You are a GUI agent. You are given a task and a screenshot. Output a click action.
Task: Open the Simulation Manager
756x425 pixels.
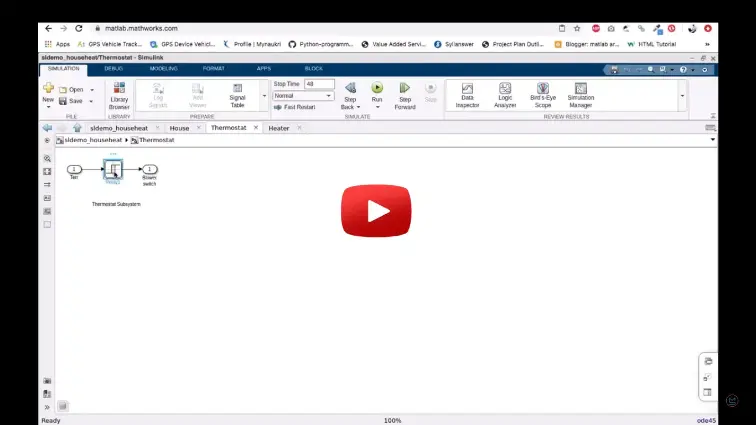pos(580,93)
